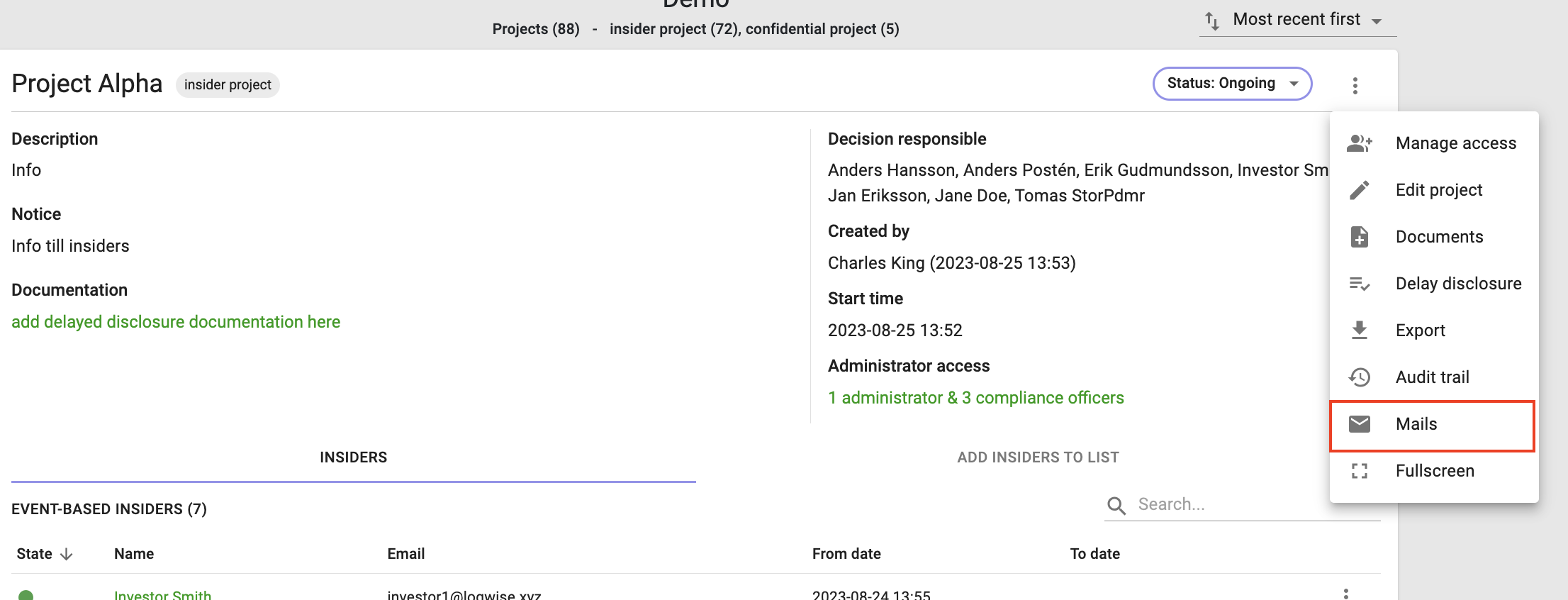Click the Audit trail history icon
The width and height of the screenshot is (1568, 600).
pyautogui.click(x=1359, y=377)
